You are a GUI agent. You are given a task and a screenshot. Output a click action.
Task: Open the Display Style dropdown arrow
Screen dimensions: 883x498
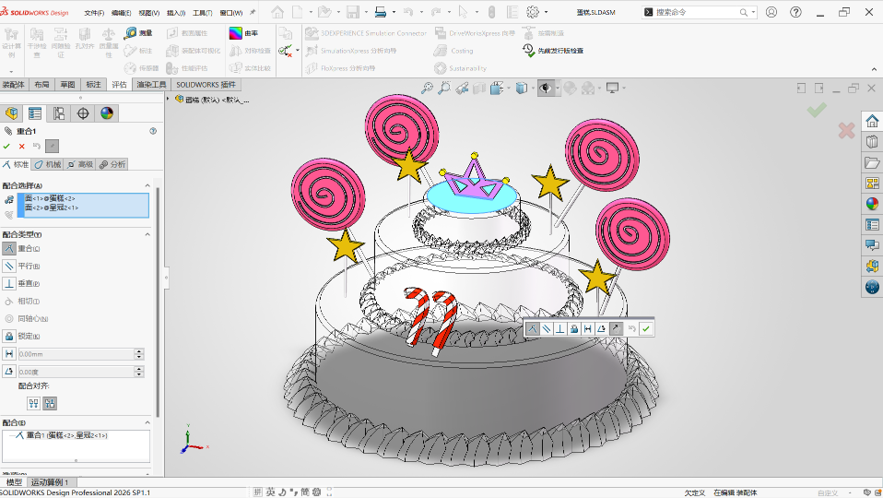pos(532,88)
